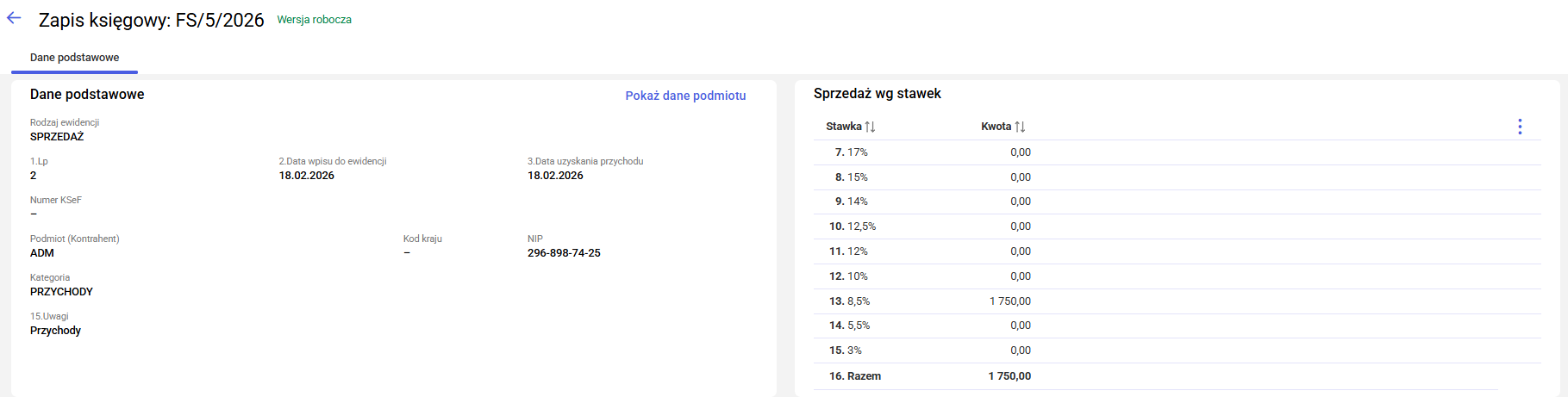Click the contractor name ADM

tap(42, 253)
